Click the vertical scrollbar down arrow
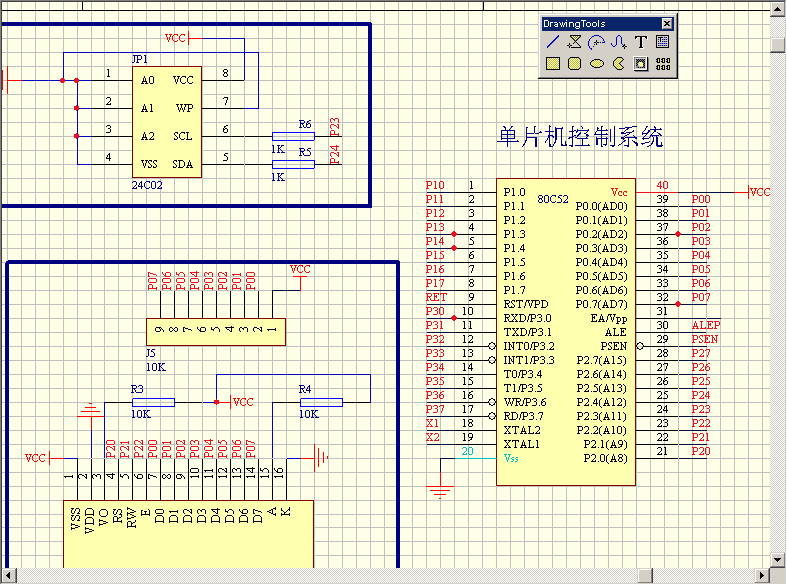Viewport: 787px width, 585px height. (x=778, y=558)
